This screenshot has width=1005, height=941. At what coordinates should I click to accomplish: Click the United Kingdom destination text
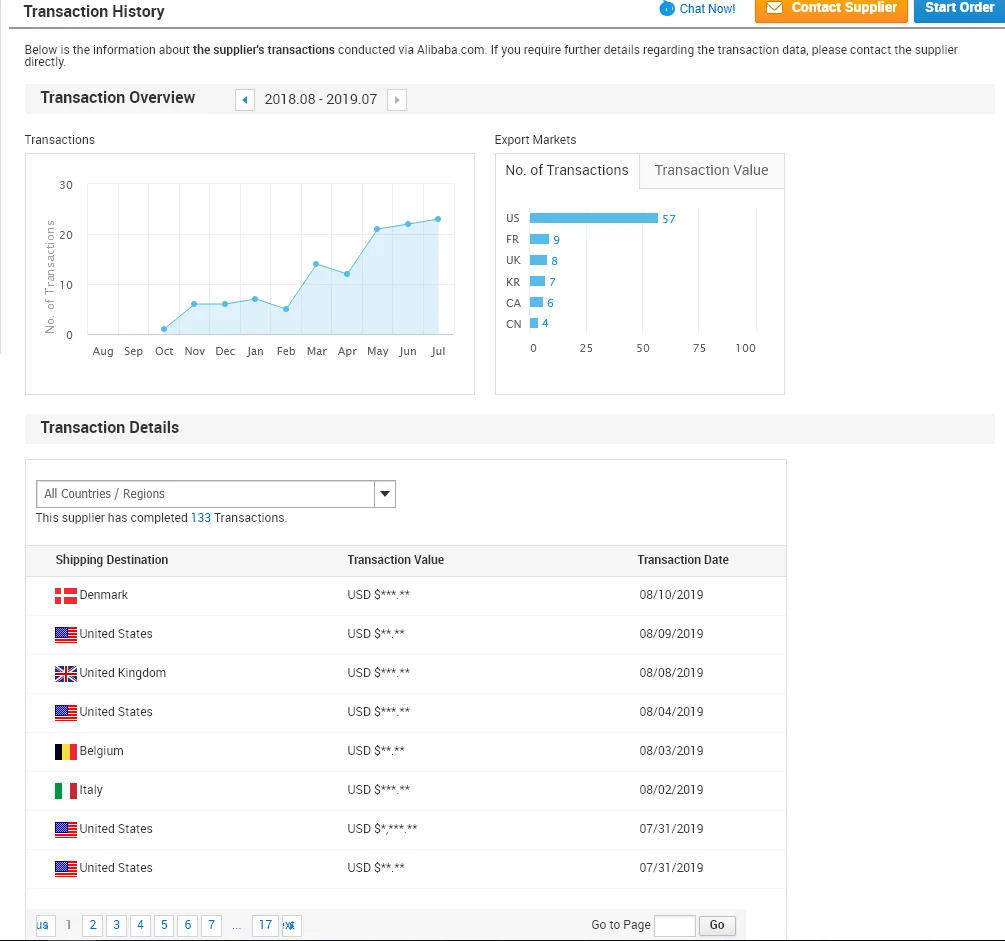[x=122, y=673]
